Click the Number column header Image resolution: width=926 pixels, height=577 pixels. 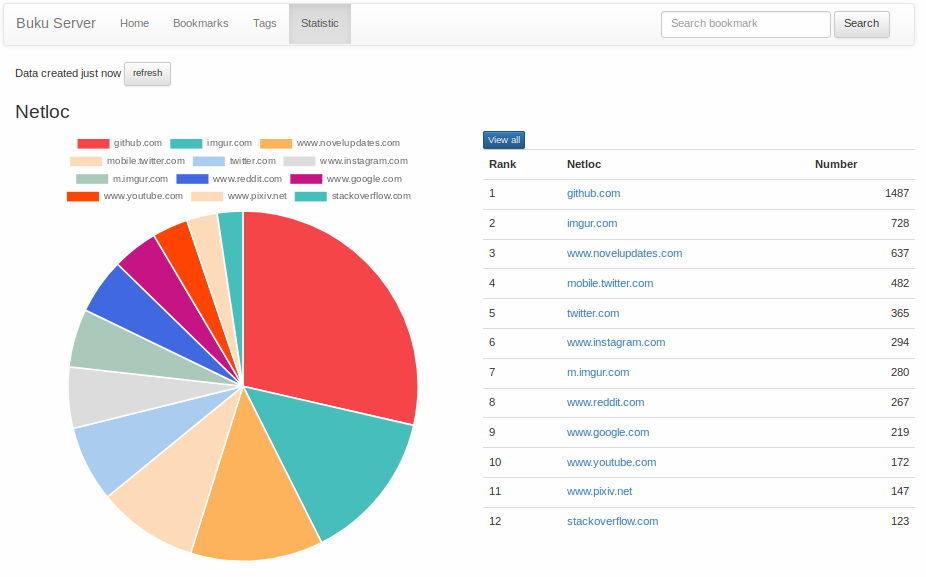pos(836,164)
